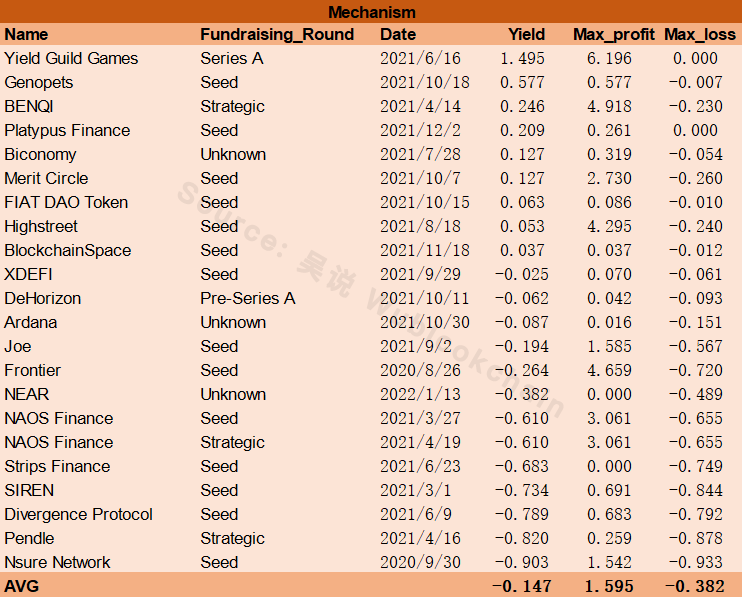Image resolution: width=742 pixels, height=597 pixels.
Task: Select the Ardana name cell
Action: [31, 323]
